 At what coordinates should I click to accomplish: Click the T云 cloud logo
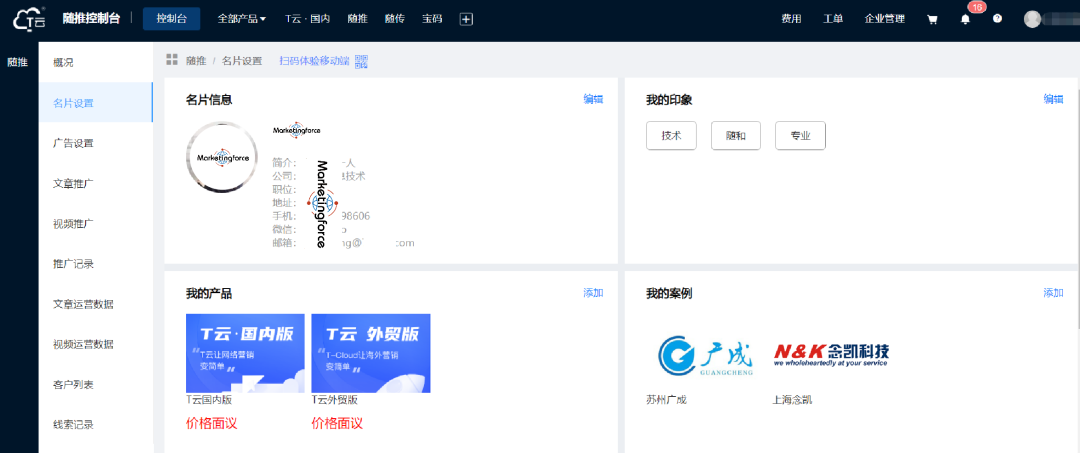click(30, 18)
